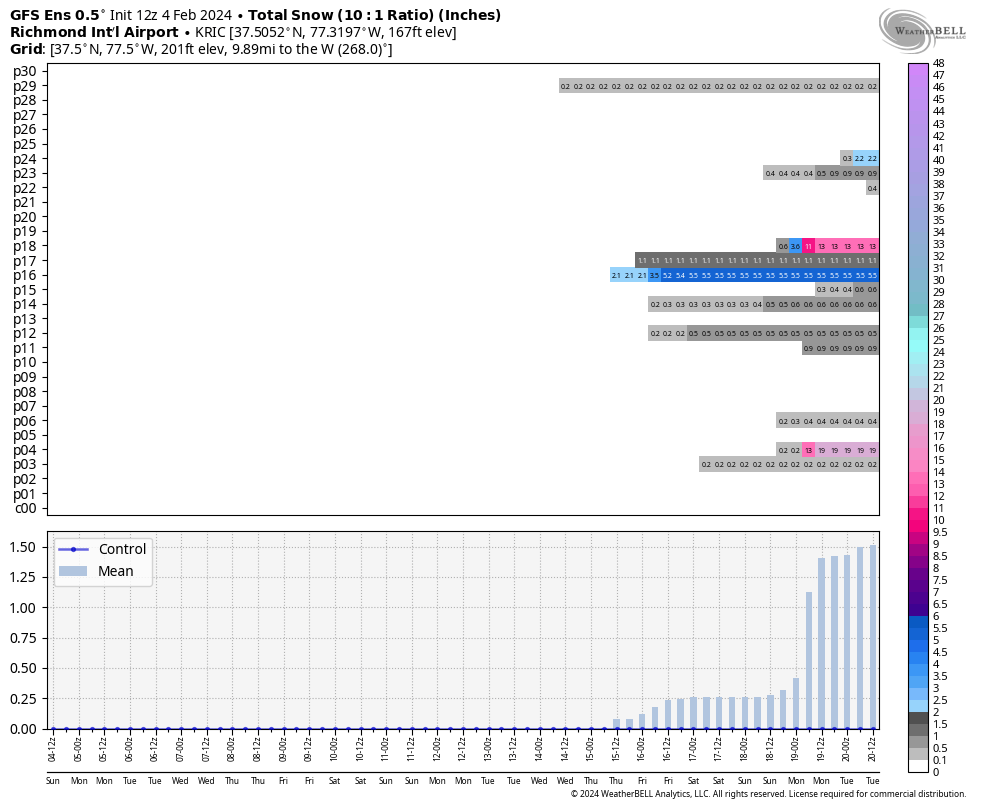Image resolution: width=984 pixels, height=808 pixels.
Task: Select ensemble member label p29
Action: point(25,86)
